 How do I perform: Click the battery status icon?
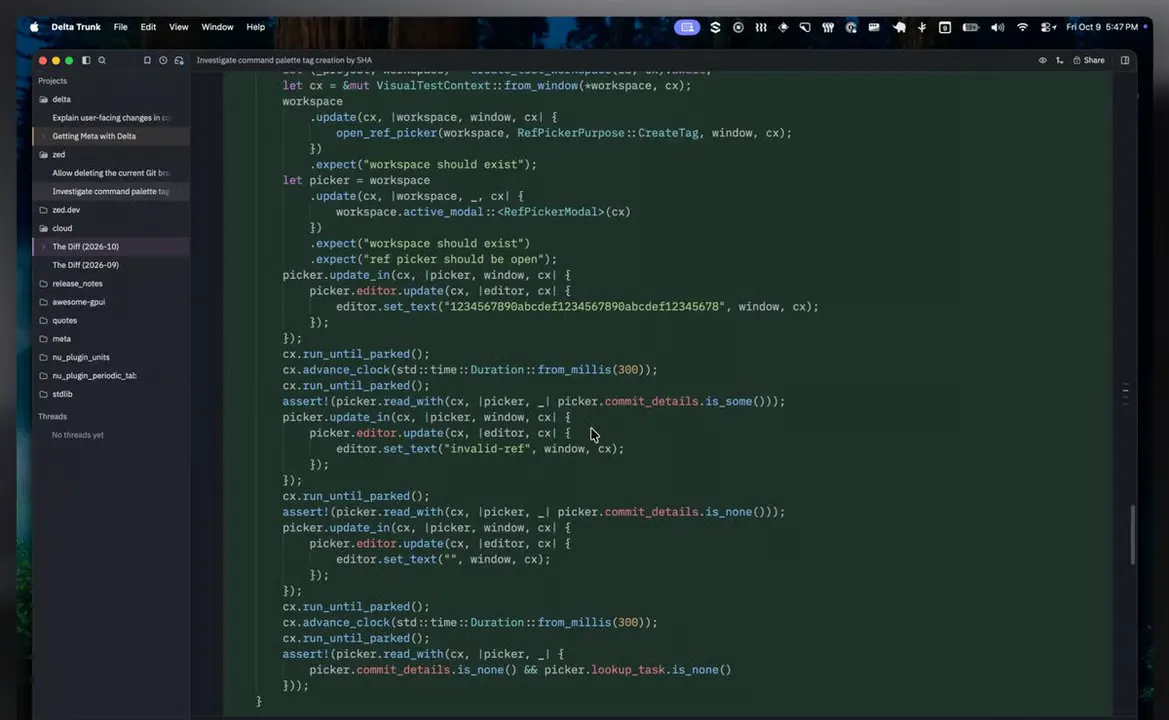point(971,27)
